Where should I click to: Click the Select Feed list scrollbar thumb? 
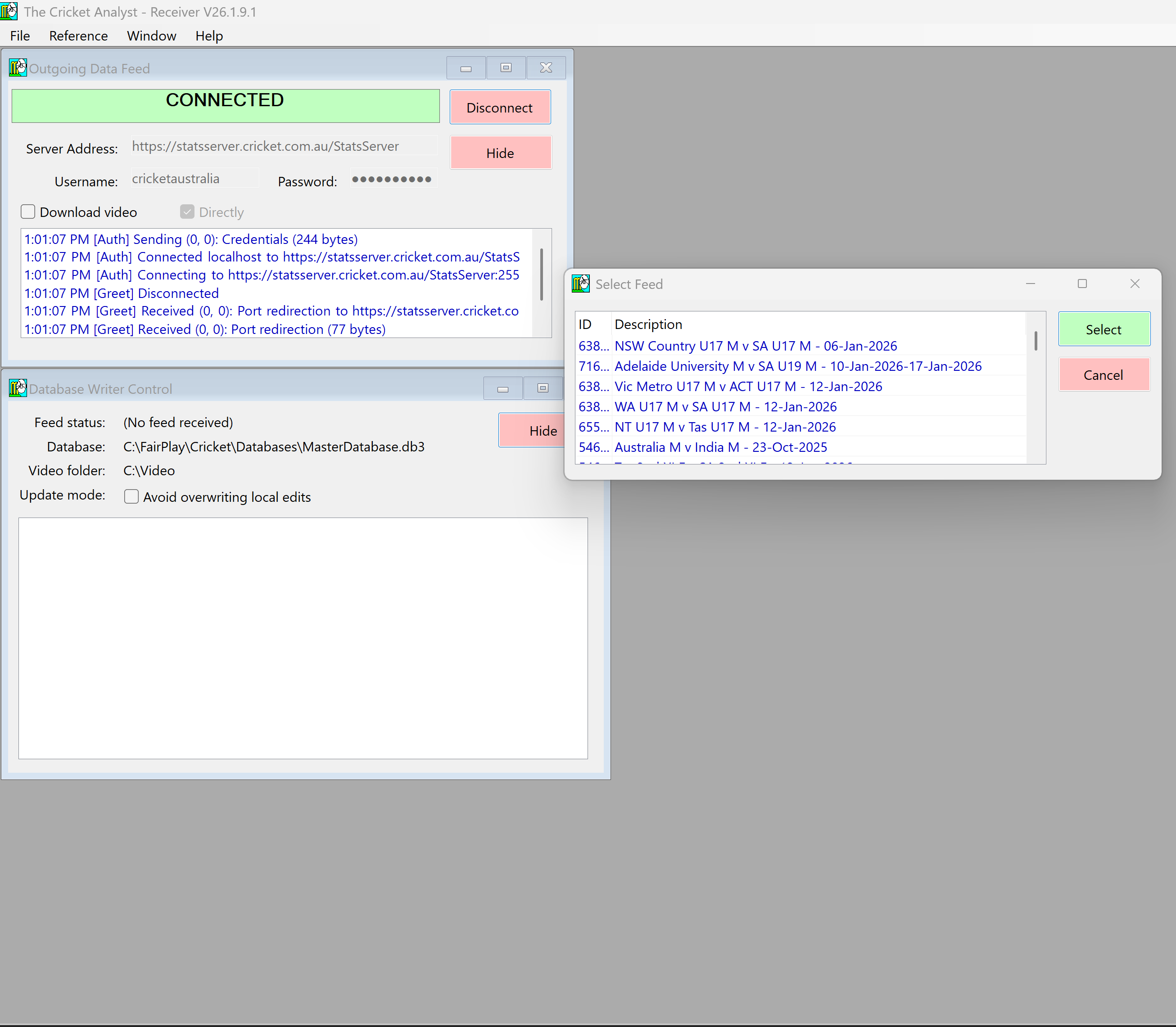tap(1036, 340)
